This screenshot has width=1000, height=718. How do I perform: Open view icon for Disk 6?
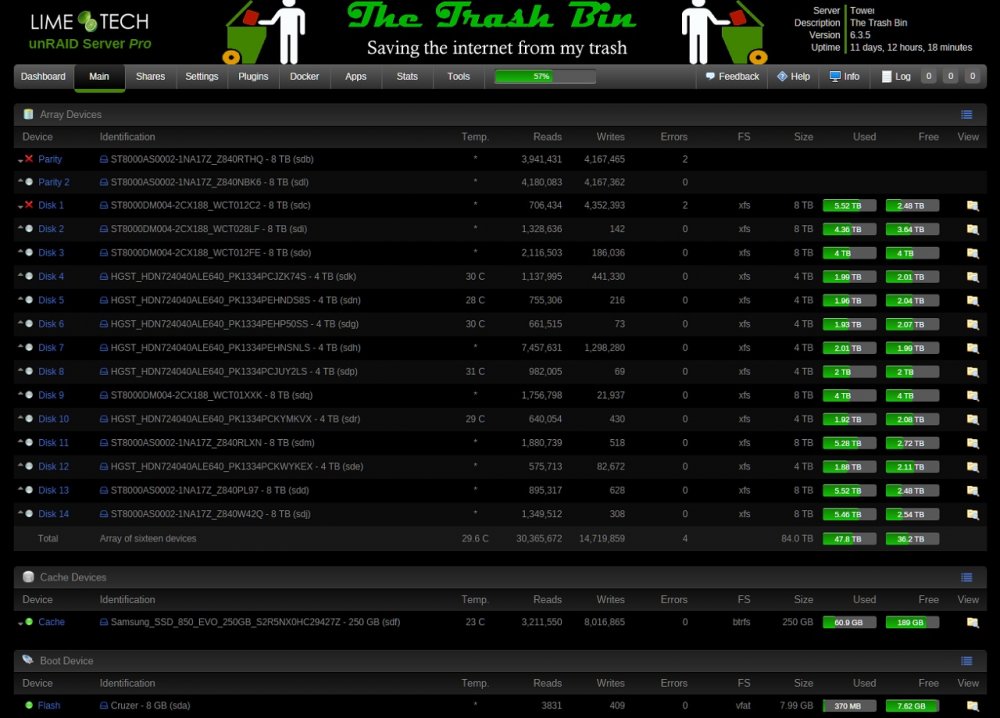(x=972, y=325)
